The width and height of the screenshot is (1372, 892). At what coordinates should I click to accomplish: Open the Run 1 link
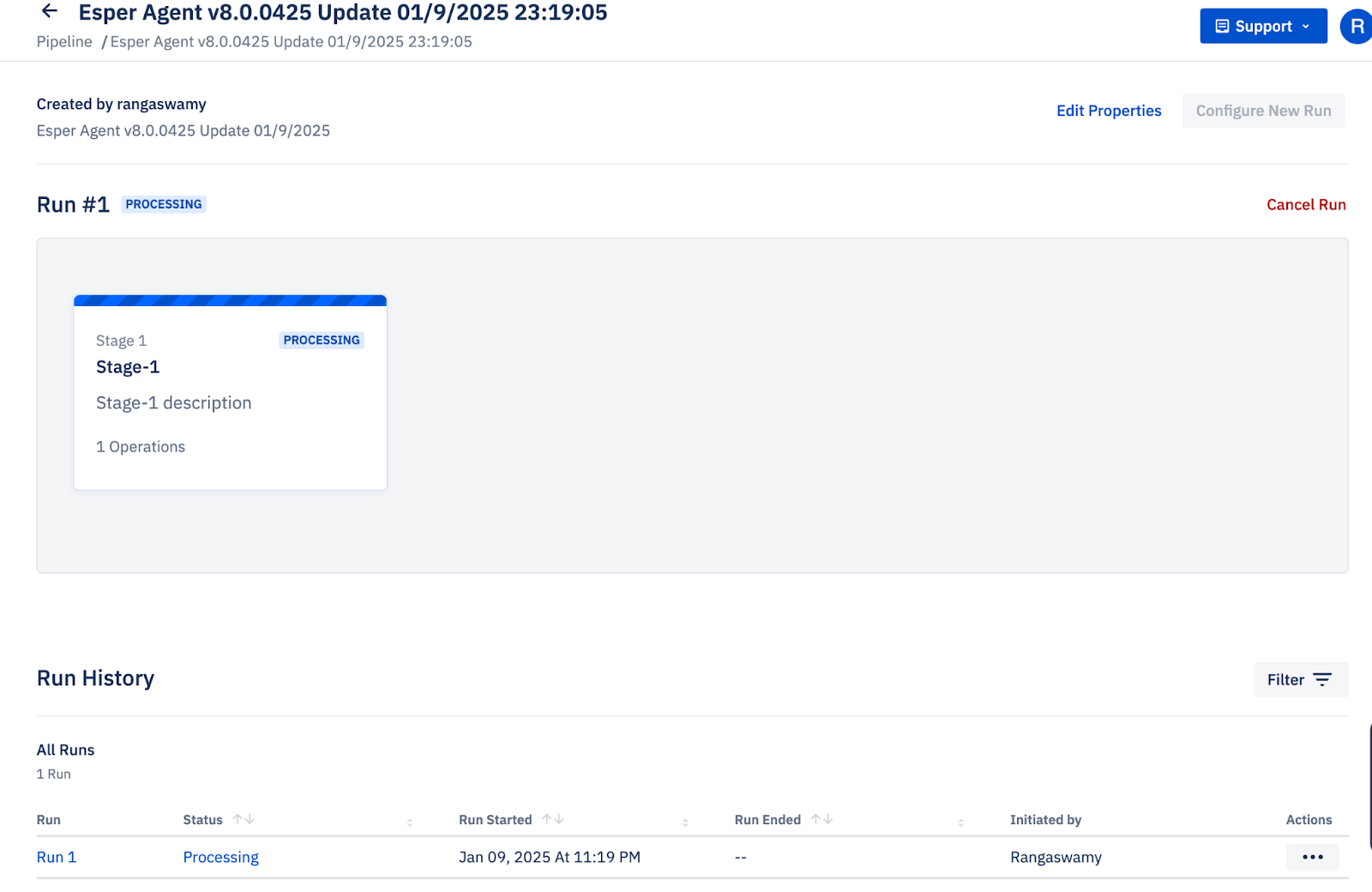(x=57, y=857)
